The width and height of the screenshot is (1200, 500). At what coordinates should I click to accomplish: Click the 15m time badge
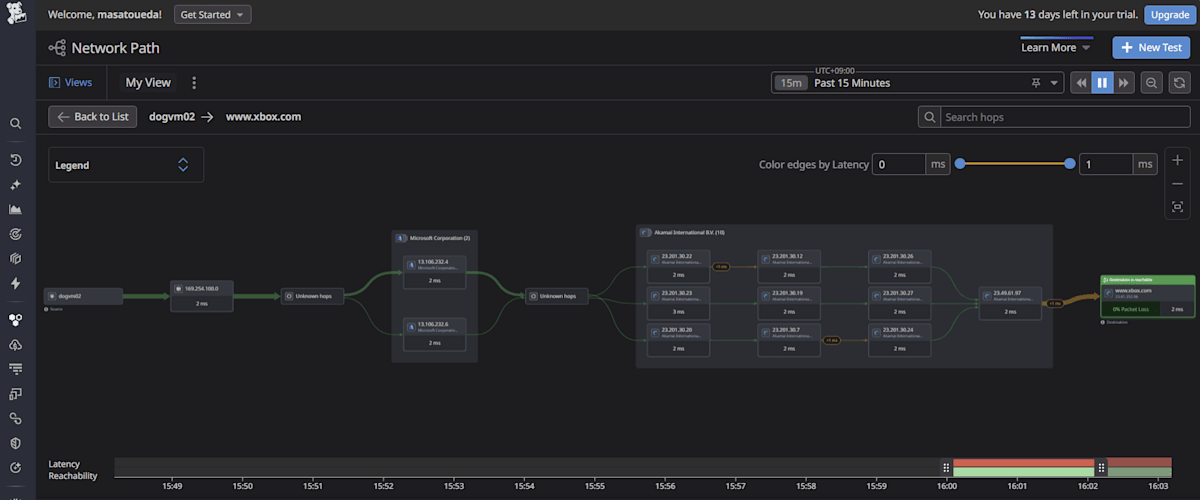coord(791,83)
